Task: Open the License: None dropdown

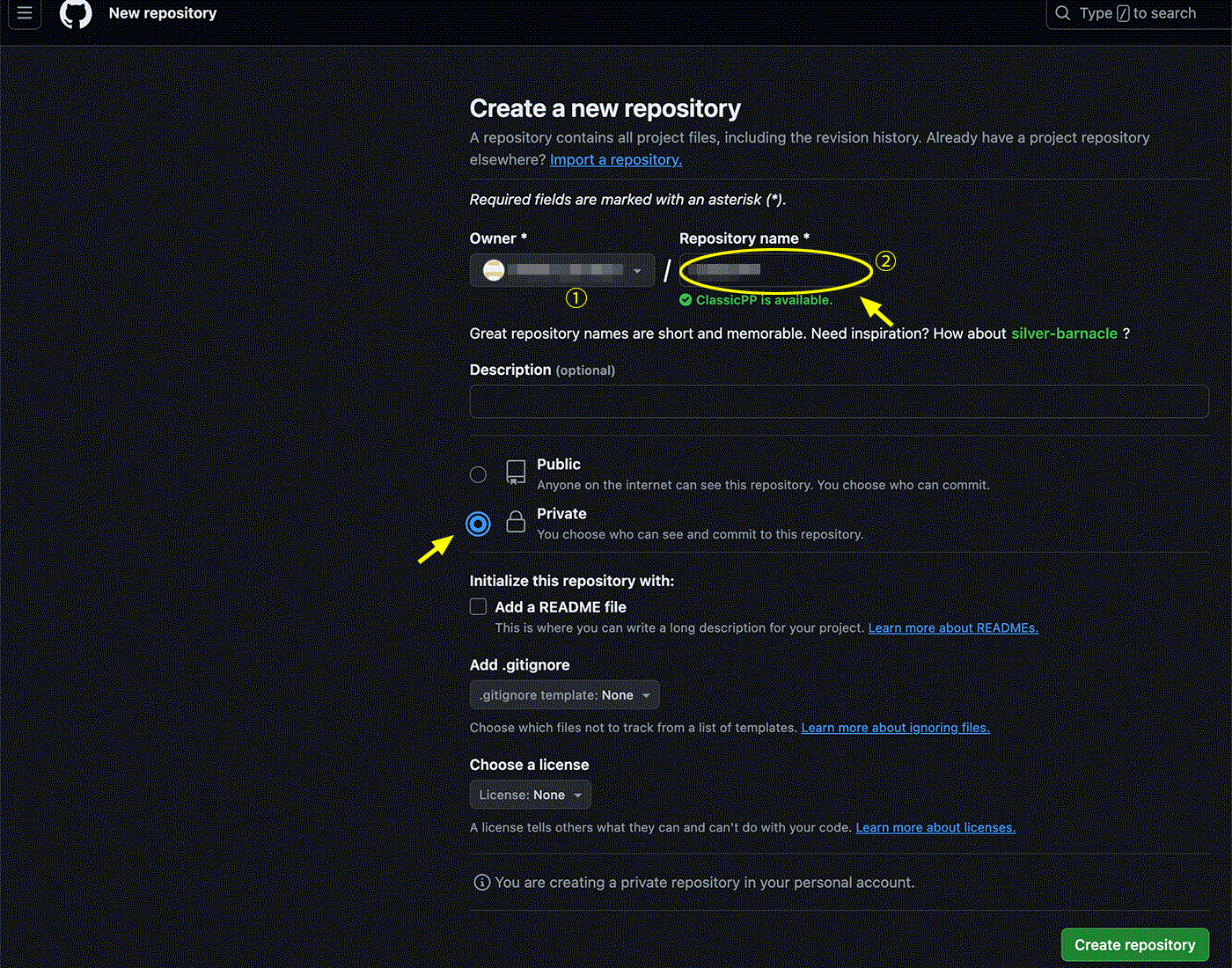Action: [x=530, y=795]
